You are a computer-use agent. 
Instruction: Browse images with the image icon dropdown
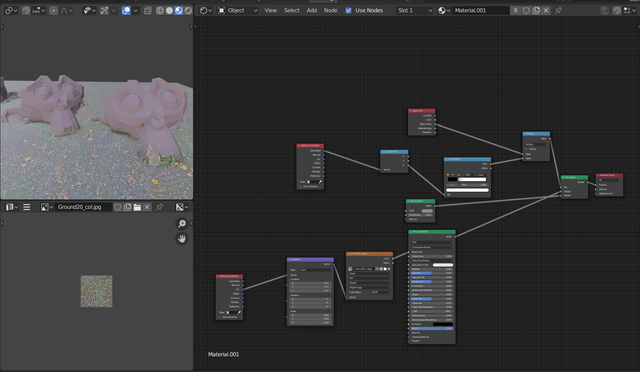point(47,207)
